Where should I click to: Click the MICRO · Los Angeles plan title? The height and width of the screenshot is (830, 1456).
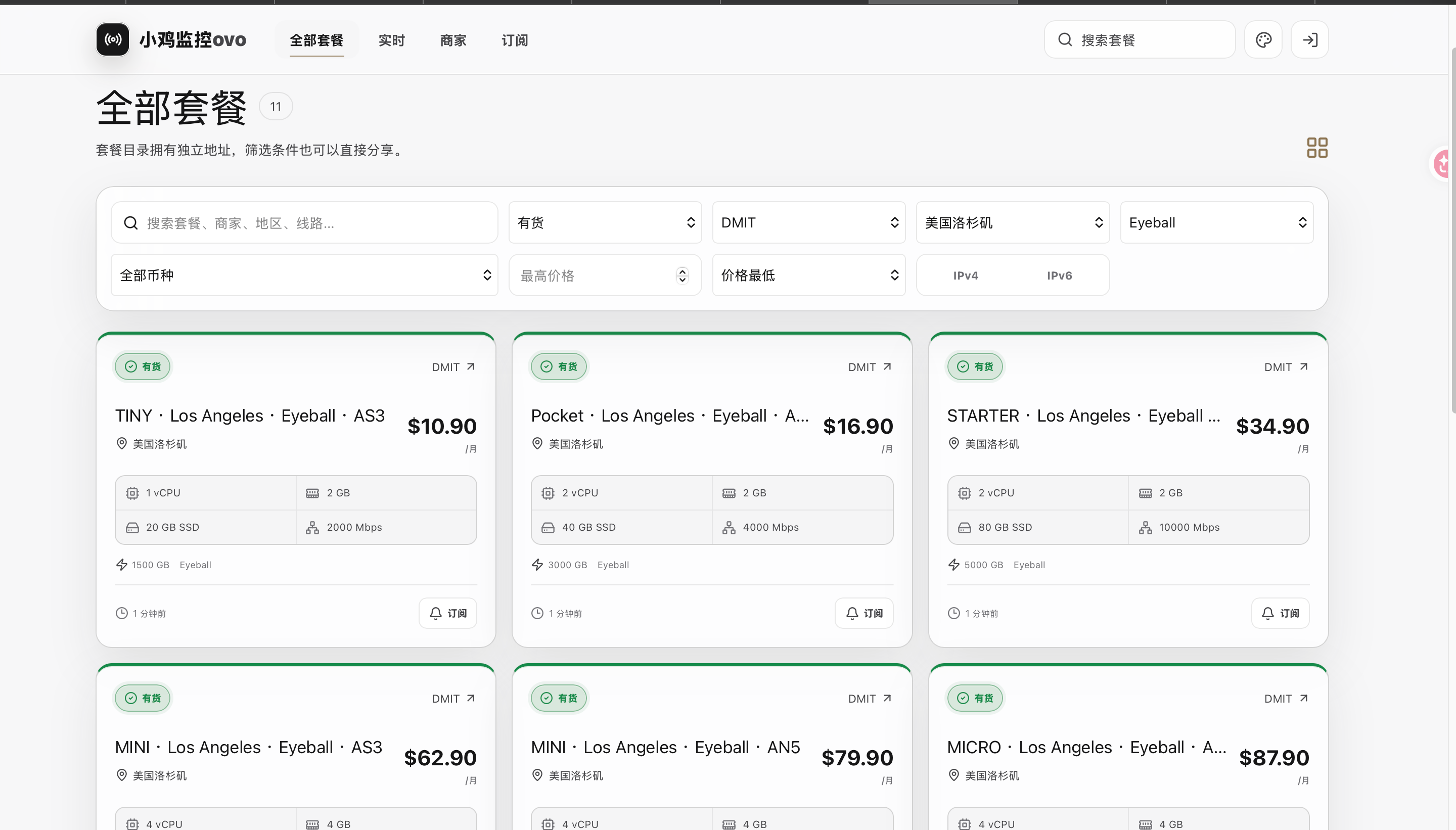[x=1086, y=747]
